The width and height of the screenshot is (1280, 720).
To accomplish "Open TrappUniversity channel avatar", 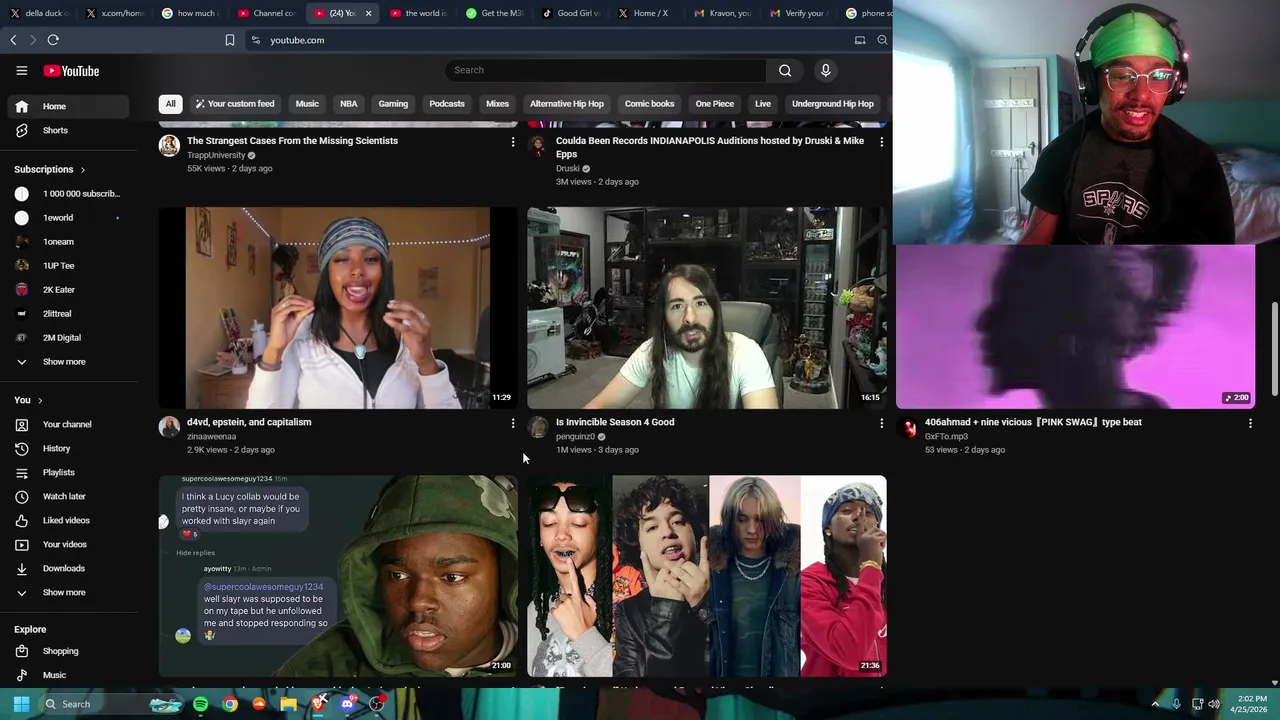I will pos(169,147).
